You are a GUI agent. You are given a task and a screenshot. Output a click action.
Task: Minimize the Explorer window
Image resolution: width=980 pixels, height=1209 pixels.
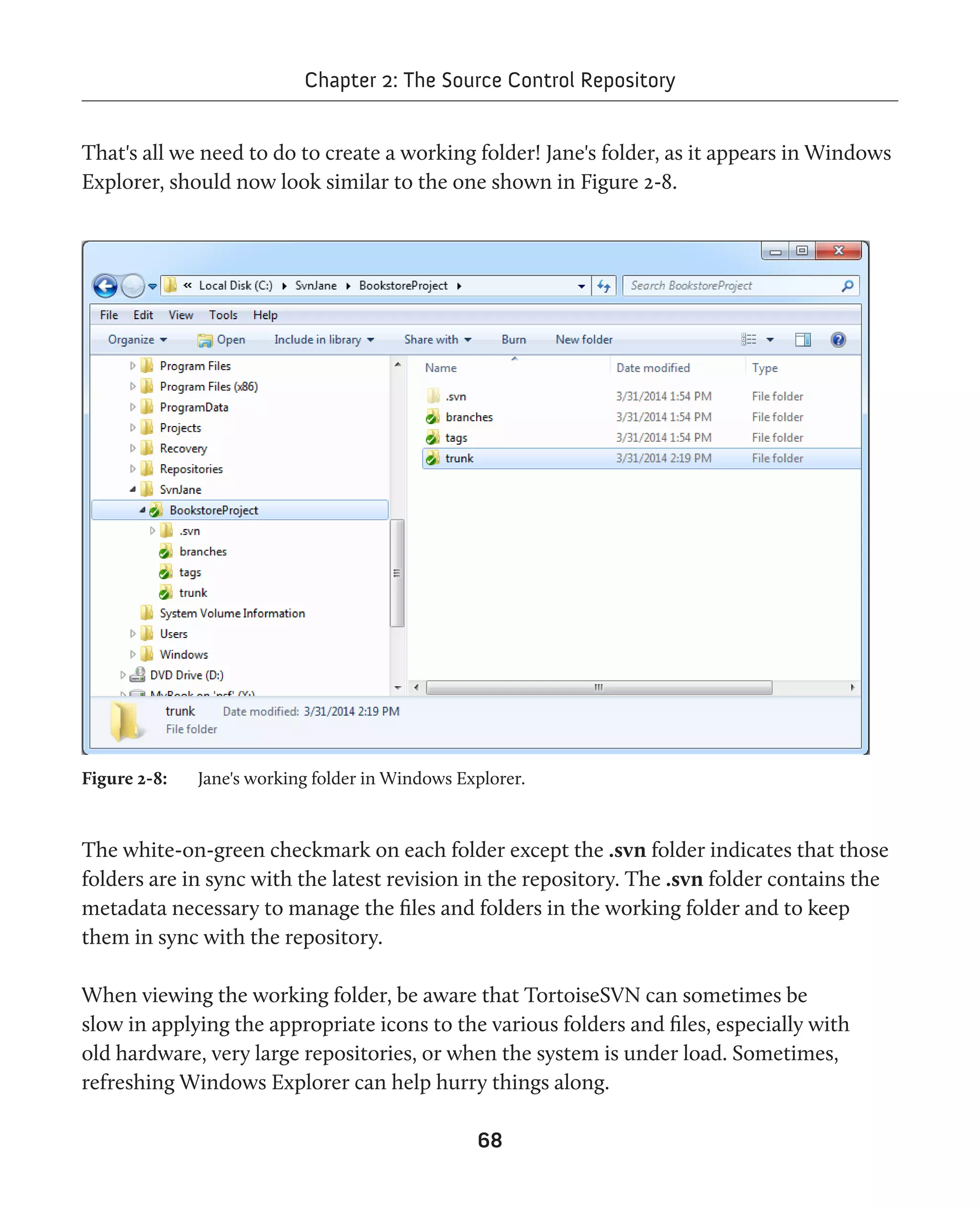pyautogui.click(x=776, y=251)
